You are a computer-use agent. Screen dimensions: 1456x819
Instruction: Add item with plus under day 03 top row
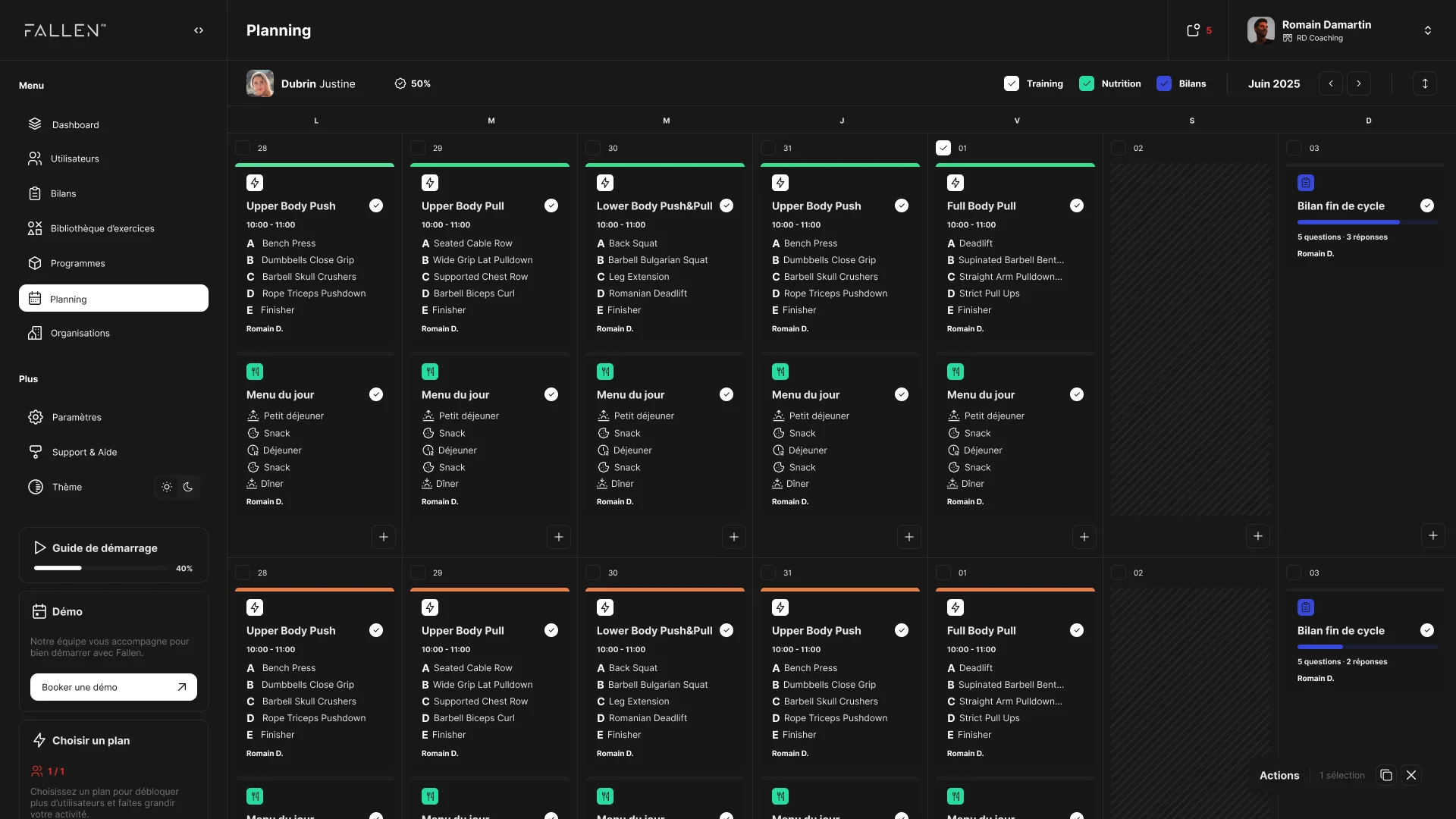point(1433,535)
